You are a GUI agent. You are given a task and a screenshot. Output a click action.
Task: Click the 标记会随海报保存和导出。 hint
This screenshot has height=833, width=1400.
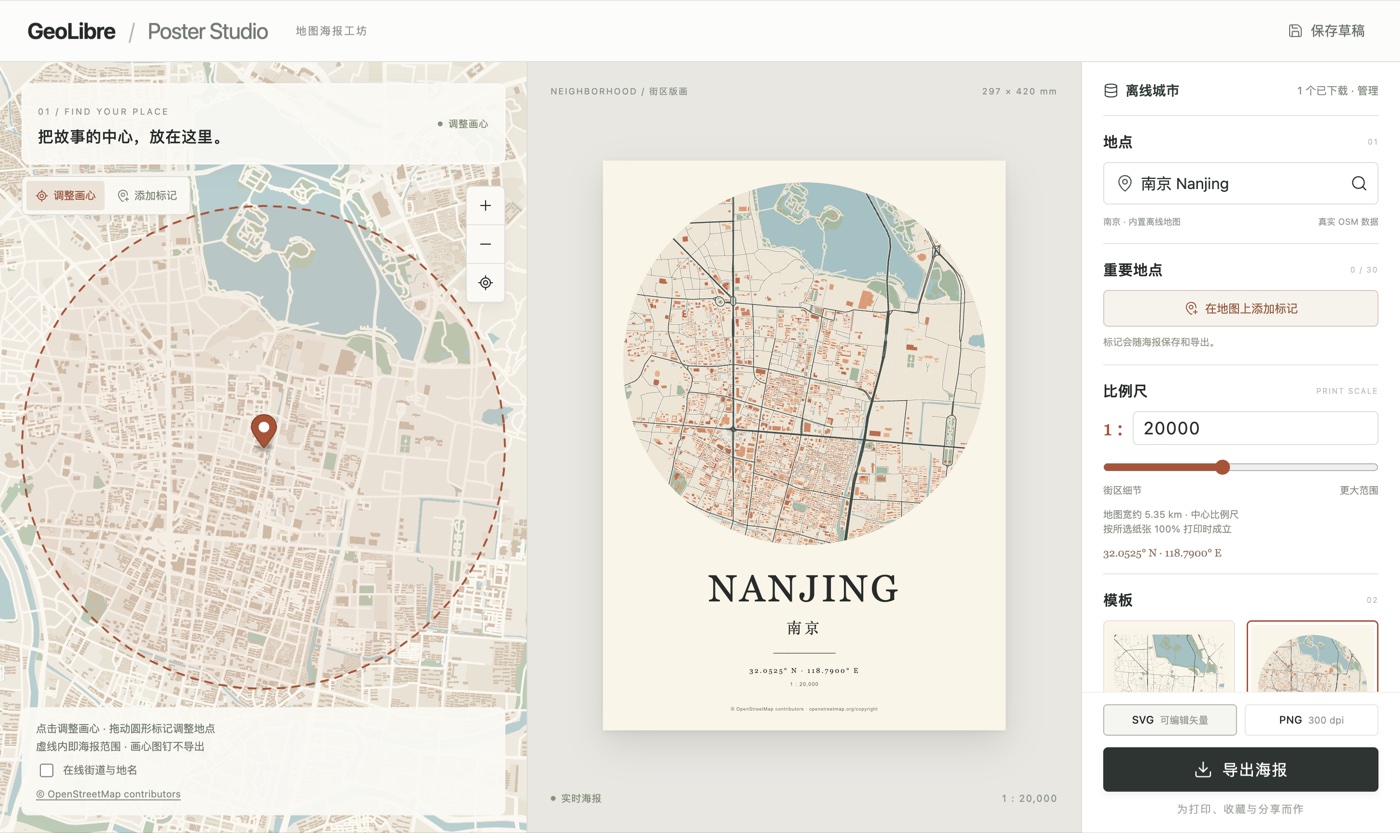click(x=1159, y=342)
